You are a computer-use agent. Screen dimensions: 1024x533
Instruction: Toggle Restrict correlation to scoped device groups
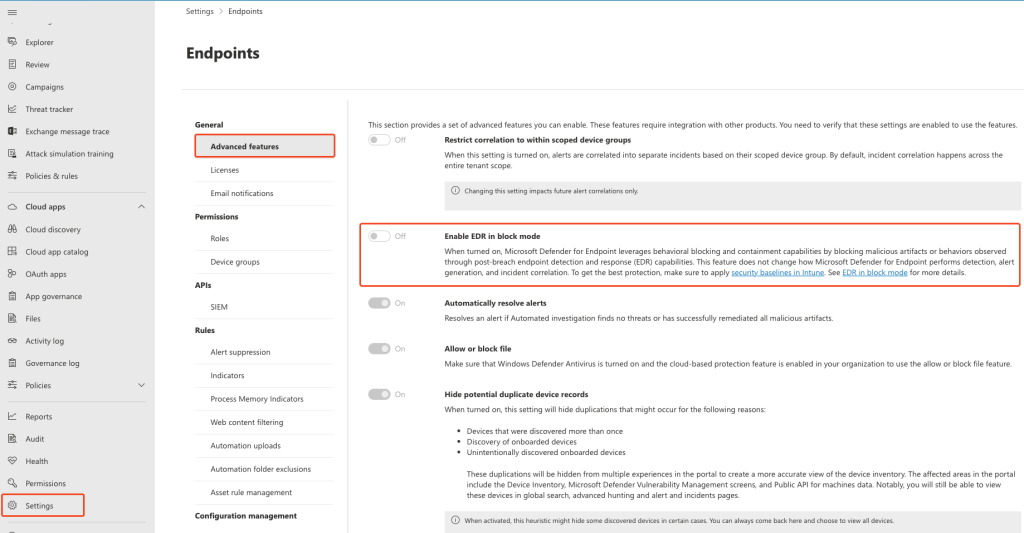(x=379, y=140)
